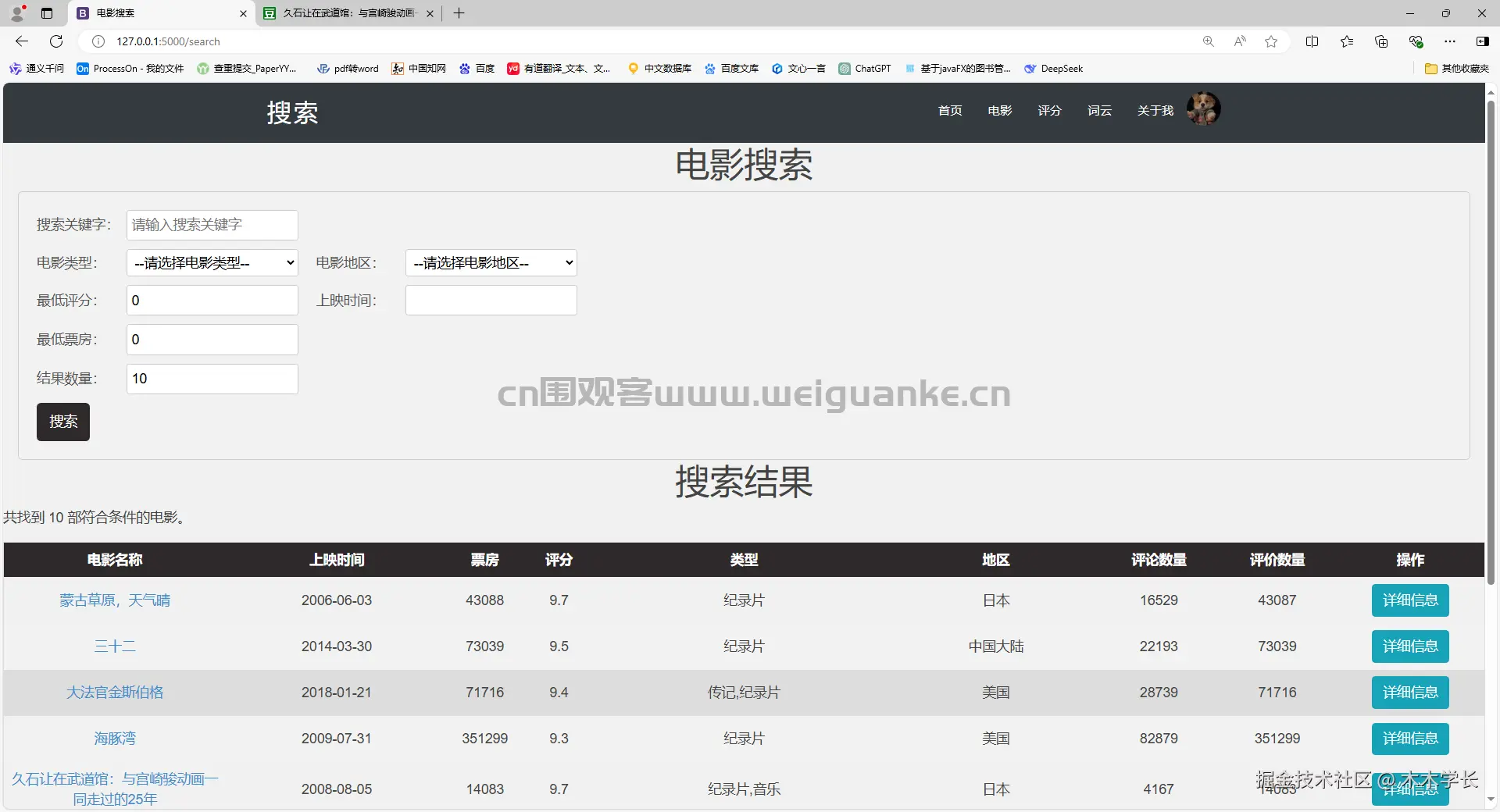Toggle the browser sidebar icon

[x=1483, y=41]
